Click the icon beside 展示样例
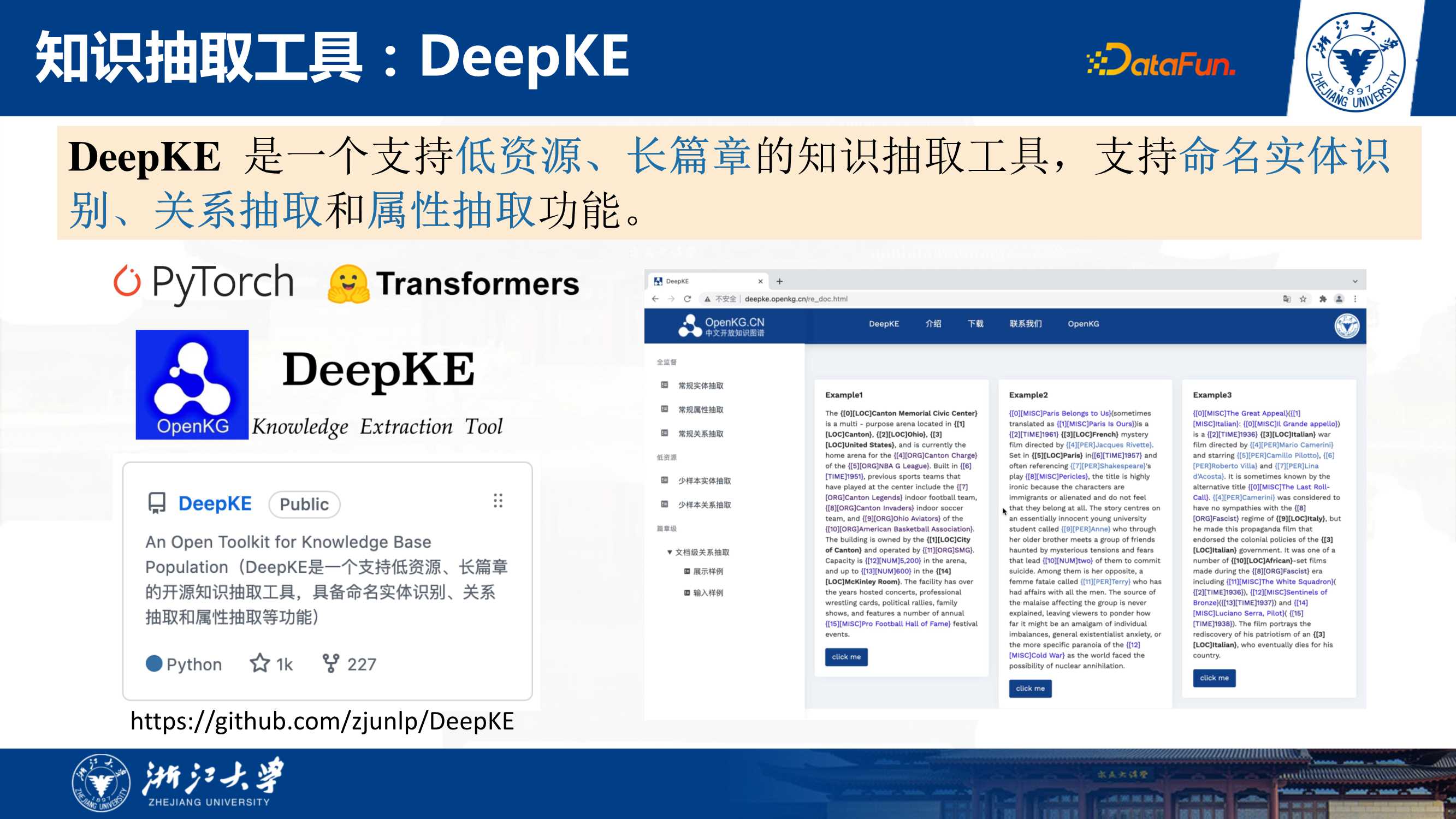Viewport: 1456px width, 819px height. (x=687, y=572)
